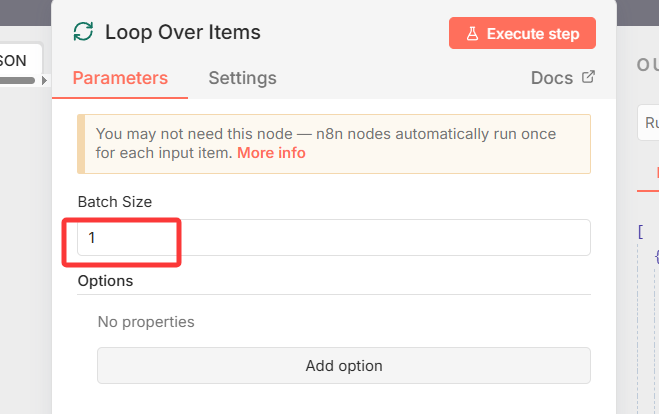Screen dimensions: 659x414
Task: Click the Add option button
Action: point(343,365)
